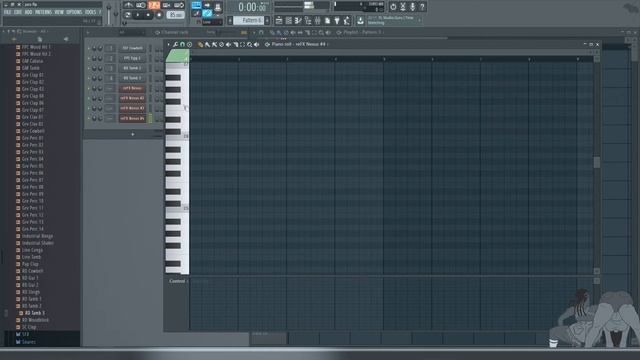
Task: Open the FILE menu
Action: click(x=7, y=12)
